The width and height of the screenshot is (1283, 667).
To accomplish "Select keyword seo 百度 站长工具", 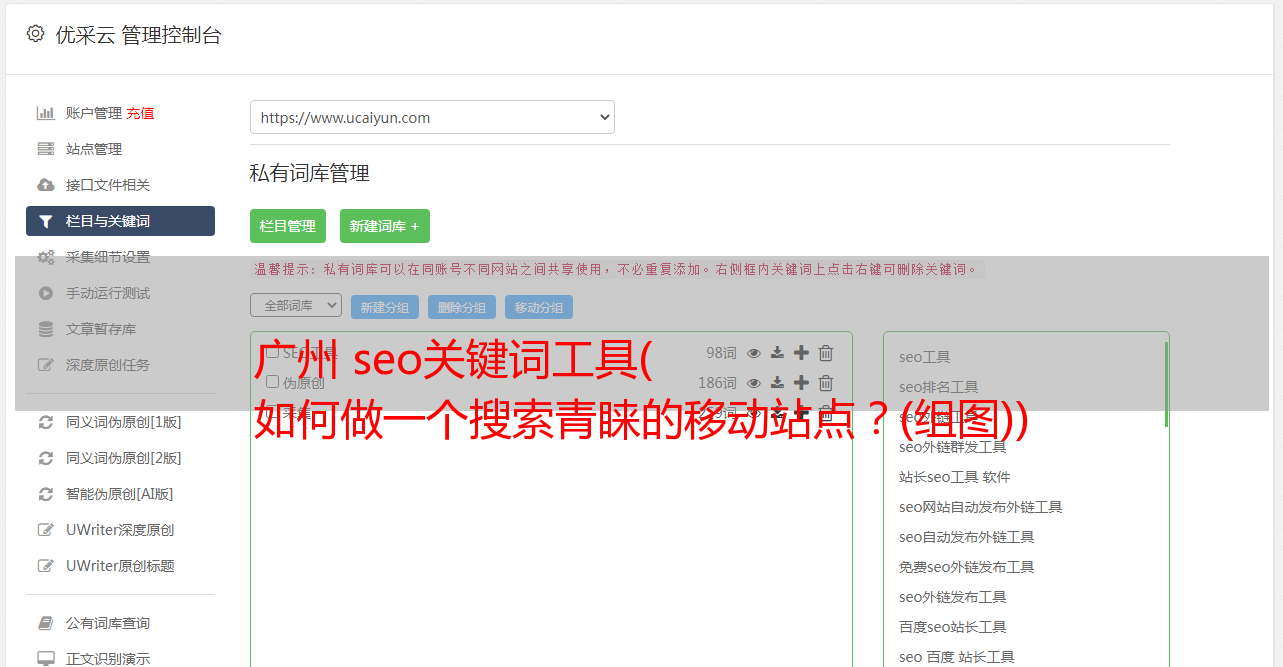I will (957, 657).
